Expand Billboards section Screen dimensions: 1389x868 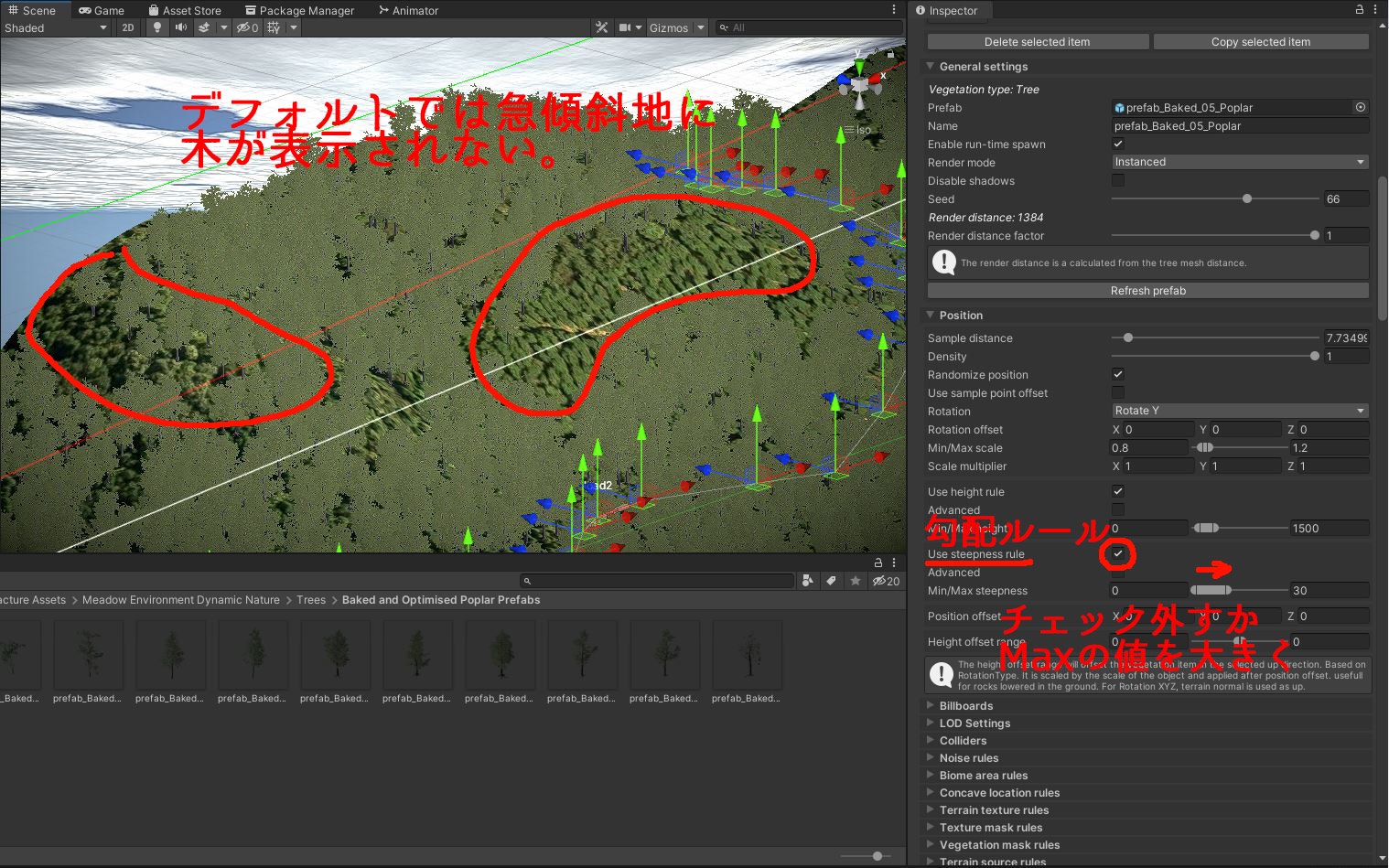[930, 705]
